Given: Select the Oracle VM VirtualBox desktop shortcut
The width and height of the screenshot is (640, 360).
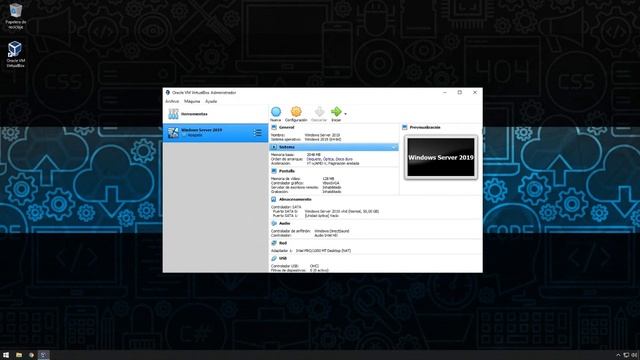Looking at the screenshot, I should (15, 54).
